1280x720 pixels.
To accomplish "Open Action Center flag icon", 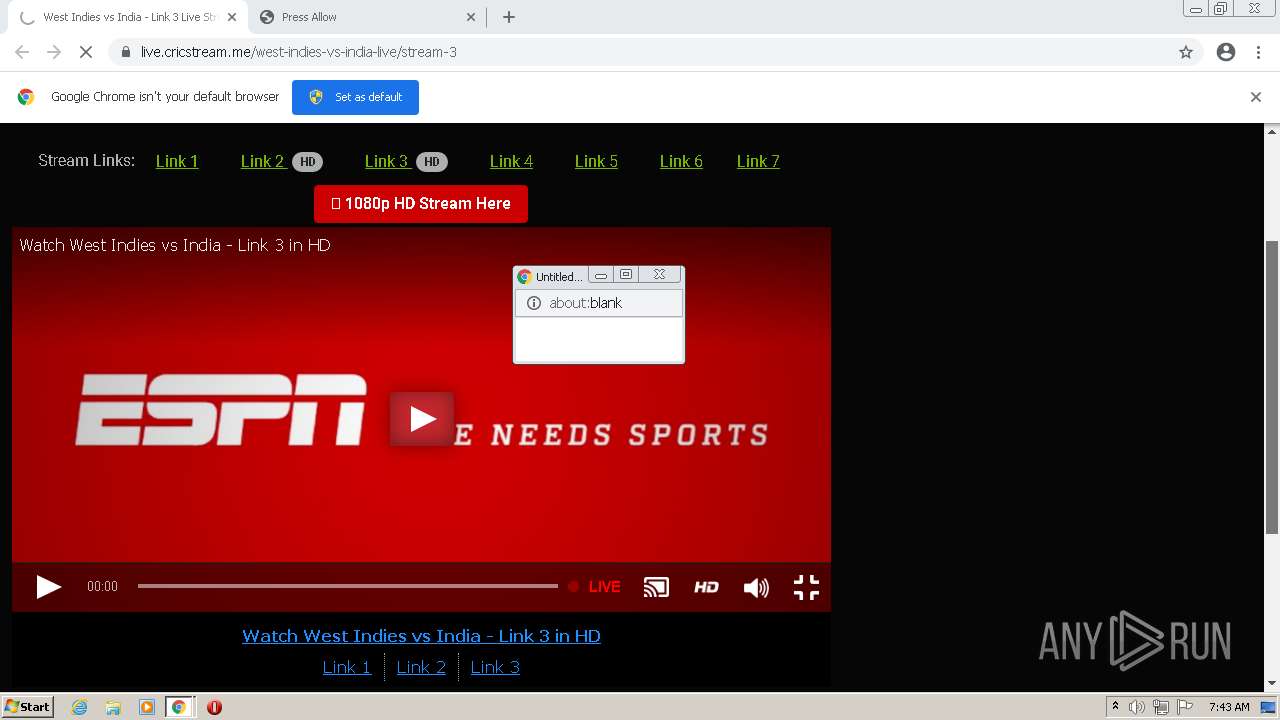I will click(1185, 707).
